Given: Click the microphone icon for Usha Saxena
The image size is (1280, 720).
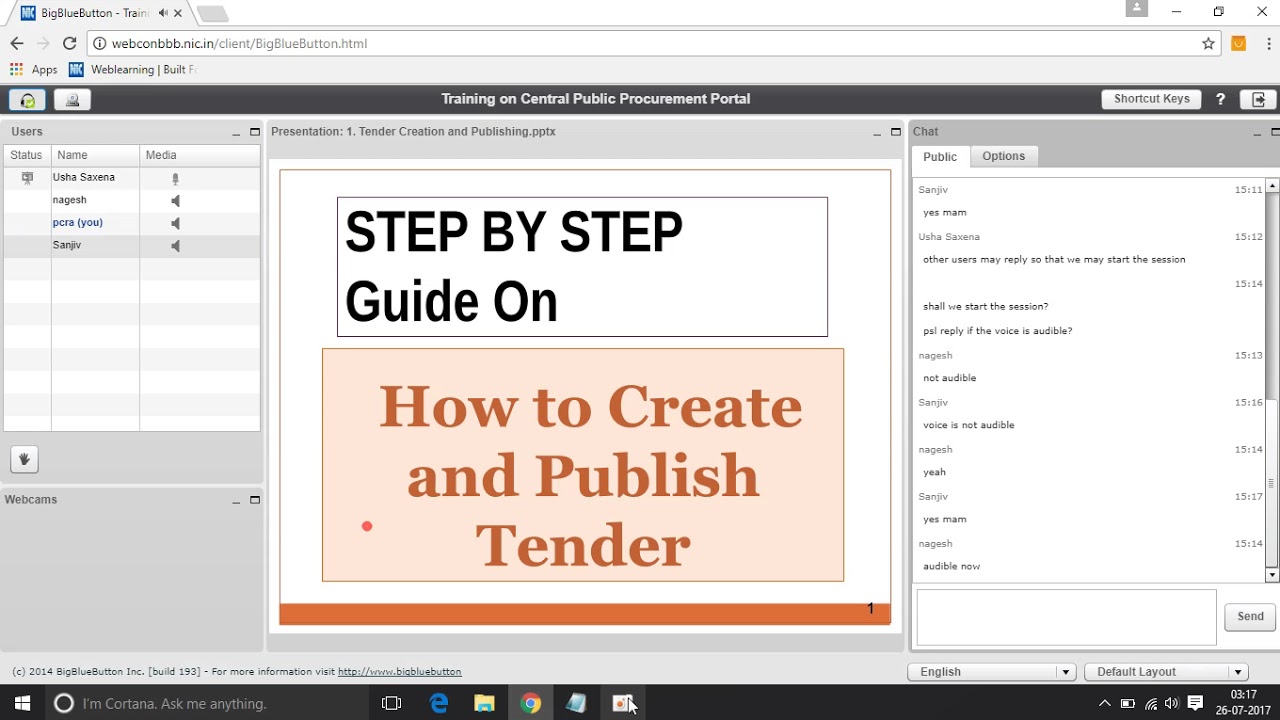Looking at the screenshot, I should click(175, 179).
